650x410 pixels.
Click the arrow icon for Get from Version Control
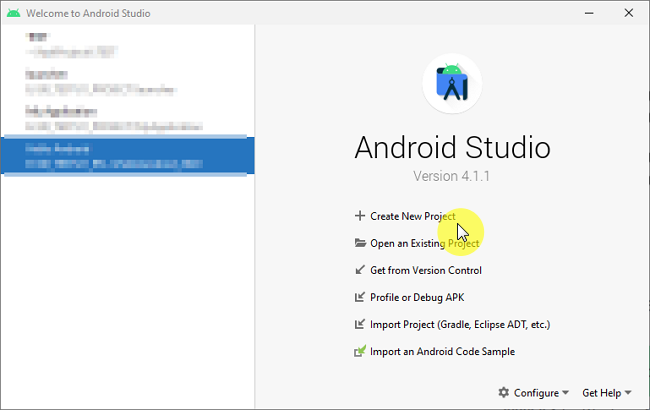360,270
